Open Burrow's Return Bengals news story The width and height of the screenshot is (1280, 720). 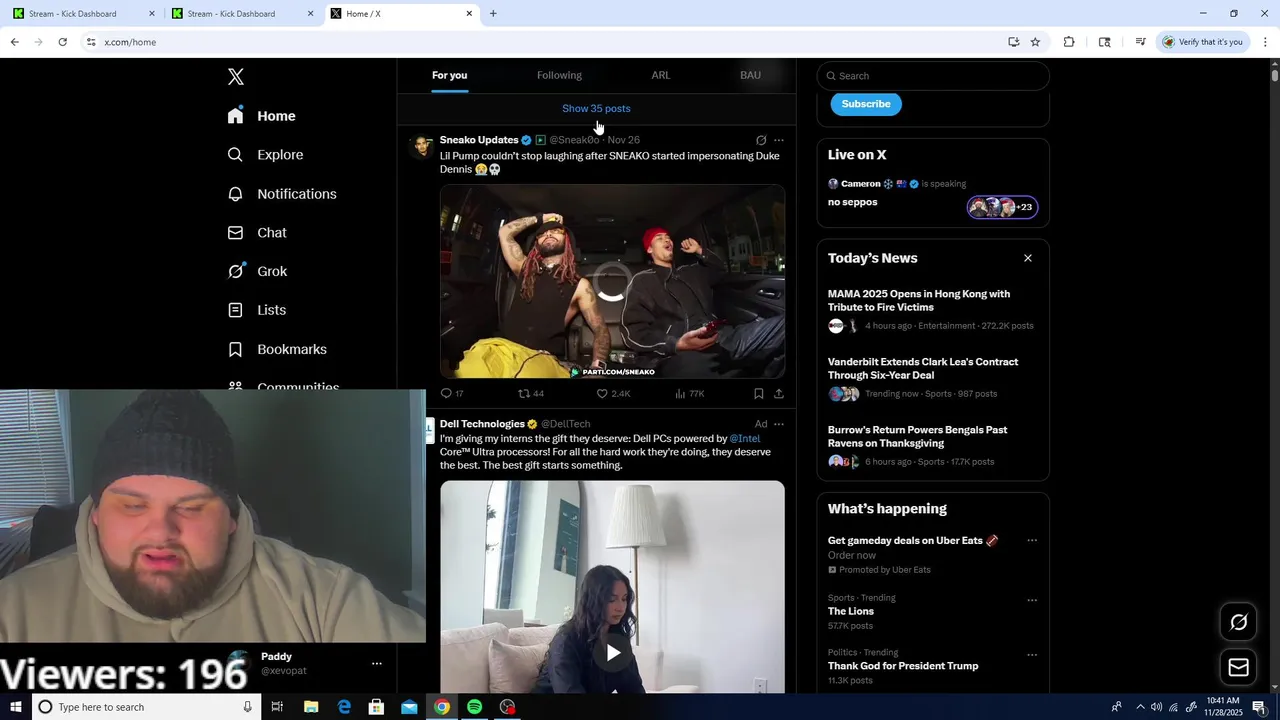[933, 446]
